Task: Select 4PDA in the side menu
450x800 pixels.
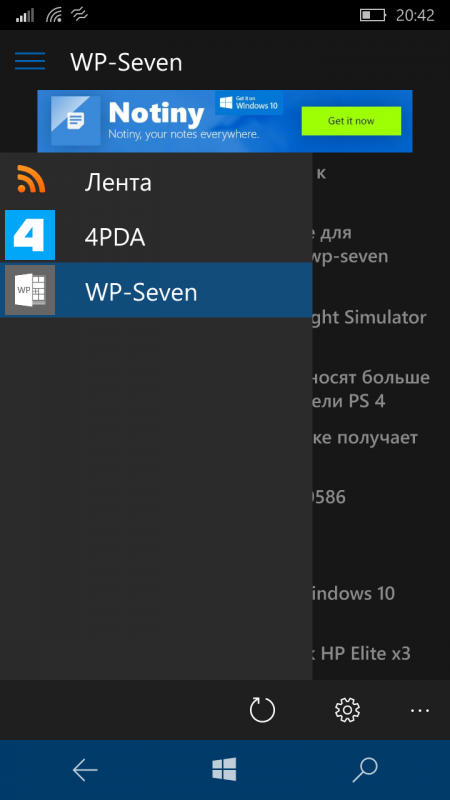Action: pyautogui.click(x=156, y=236)
